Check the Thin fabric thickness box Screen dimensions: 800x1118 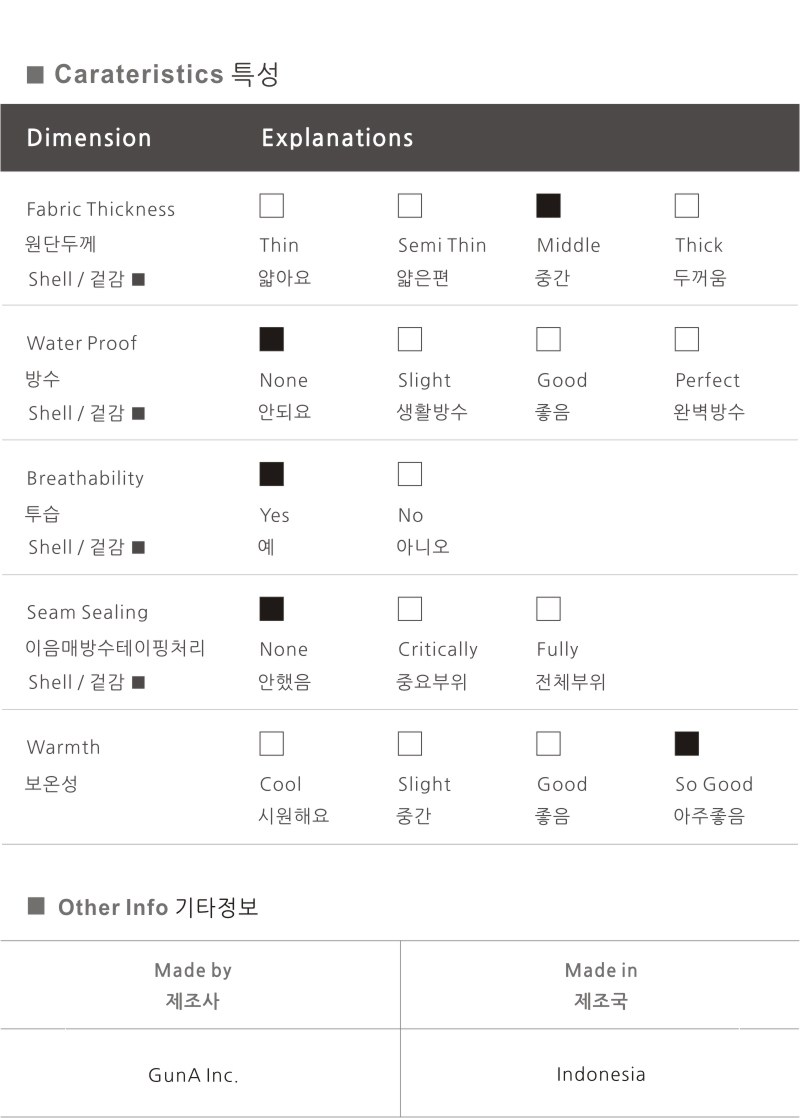tap(271, 206)
